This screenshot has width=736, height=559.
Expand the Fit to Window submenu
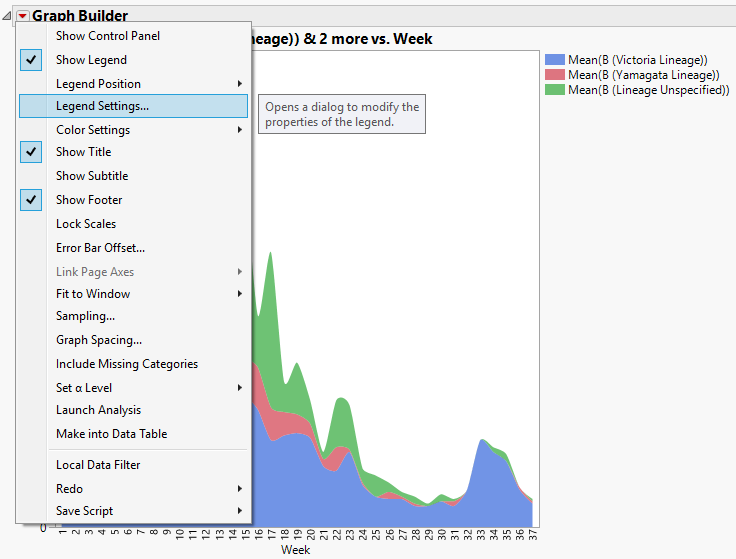133,294
